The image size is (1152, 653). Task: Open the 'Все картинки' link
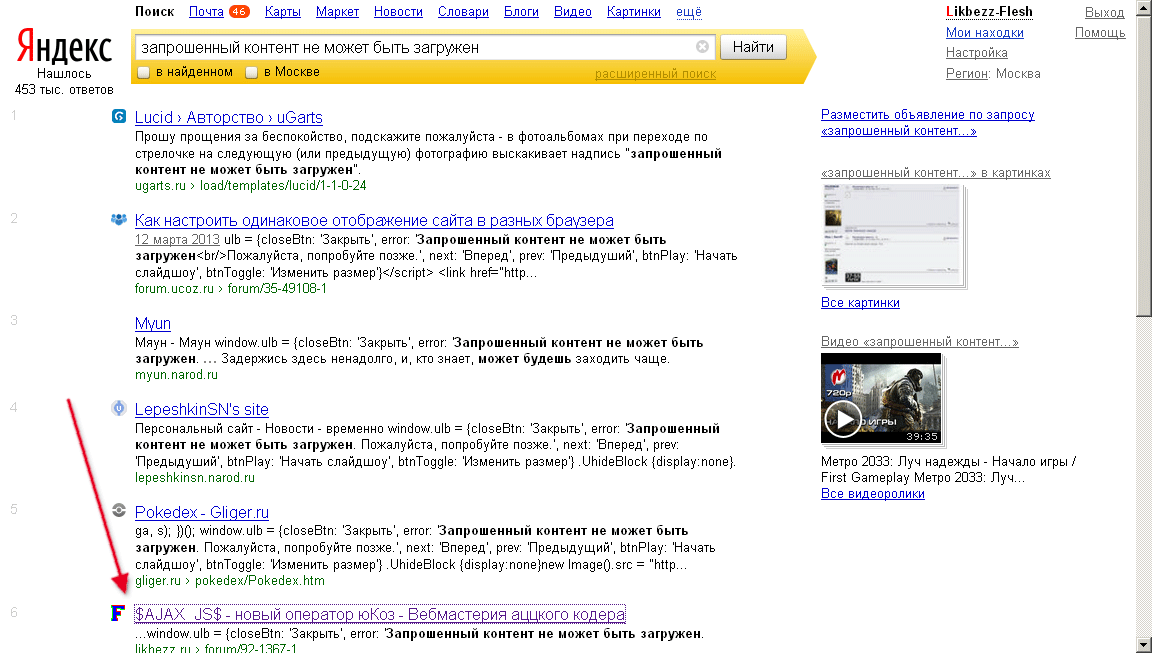[860, 303]
